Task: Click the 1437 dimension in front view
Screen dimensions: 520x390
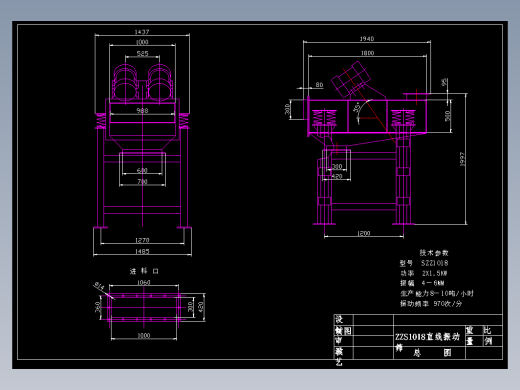Action: [142, 32]
